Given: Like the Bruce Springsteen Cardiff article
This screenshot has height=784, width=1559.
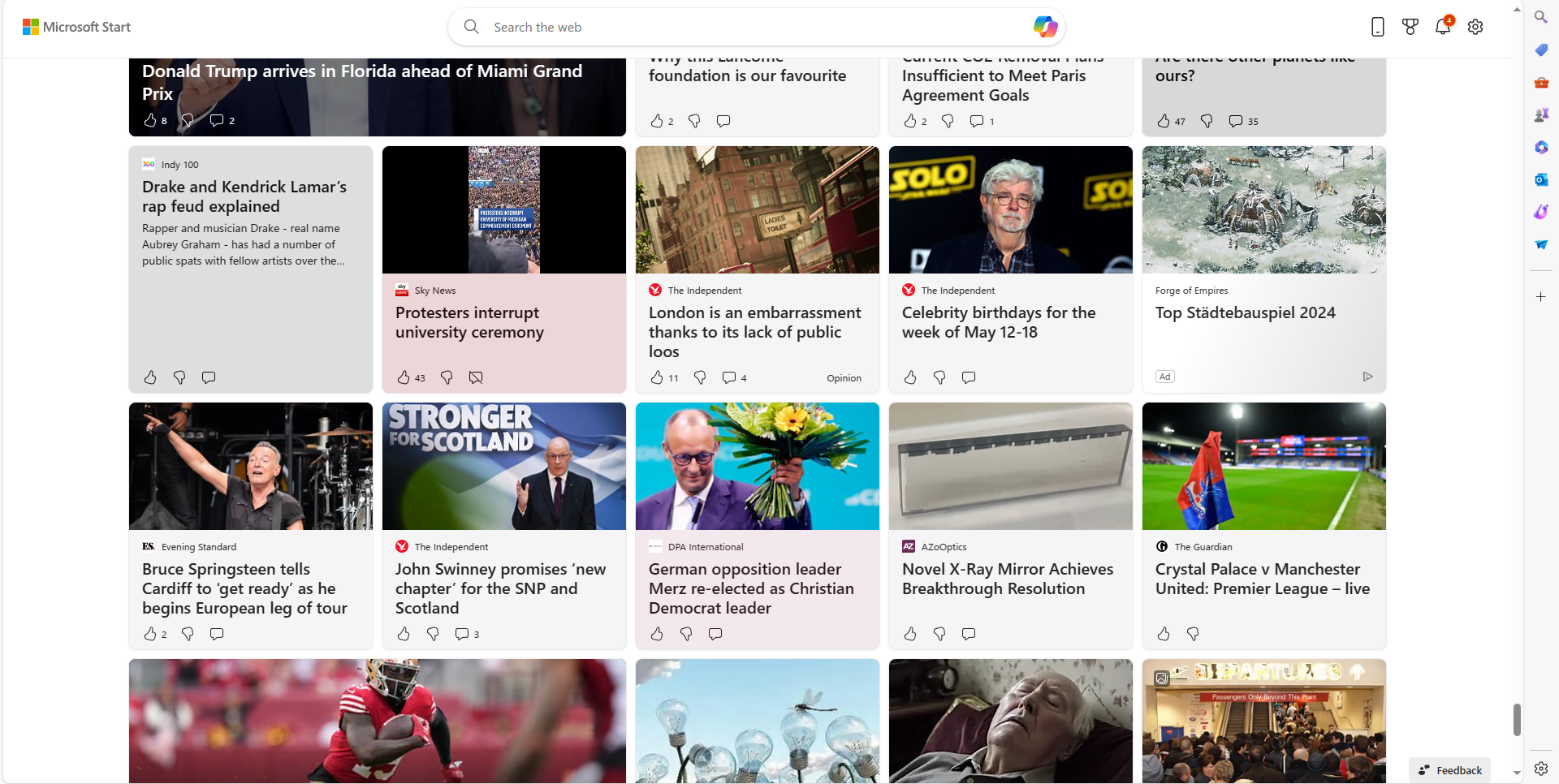Looking at the screenshot, I should click(150, 634).
